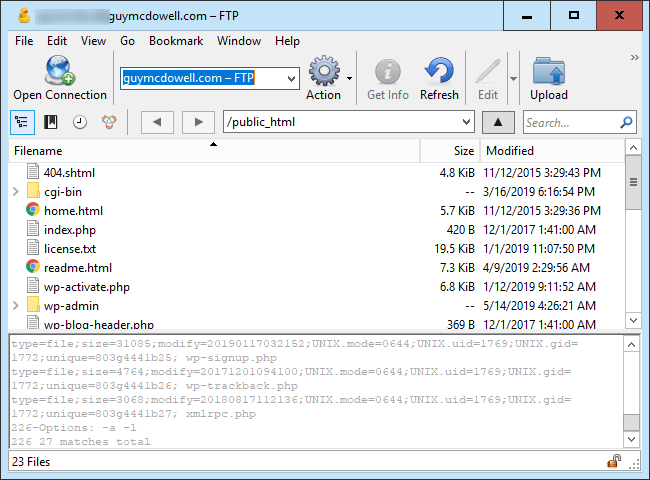Click the document icon beside 404.shtml

tap(33, 172)
